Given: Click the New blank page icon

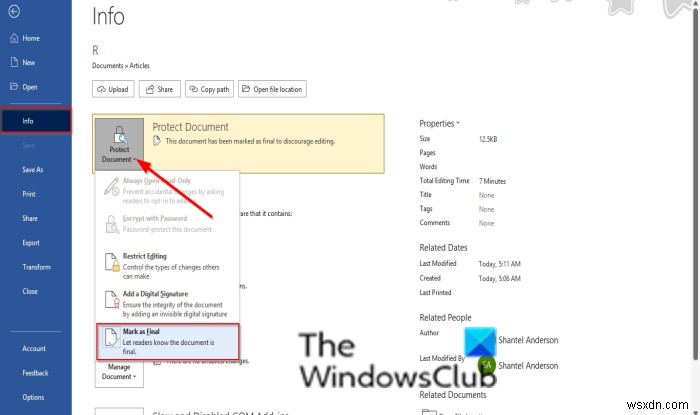Looking at the screenshot, I should (x=14, y=62).
